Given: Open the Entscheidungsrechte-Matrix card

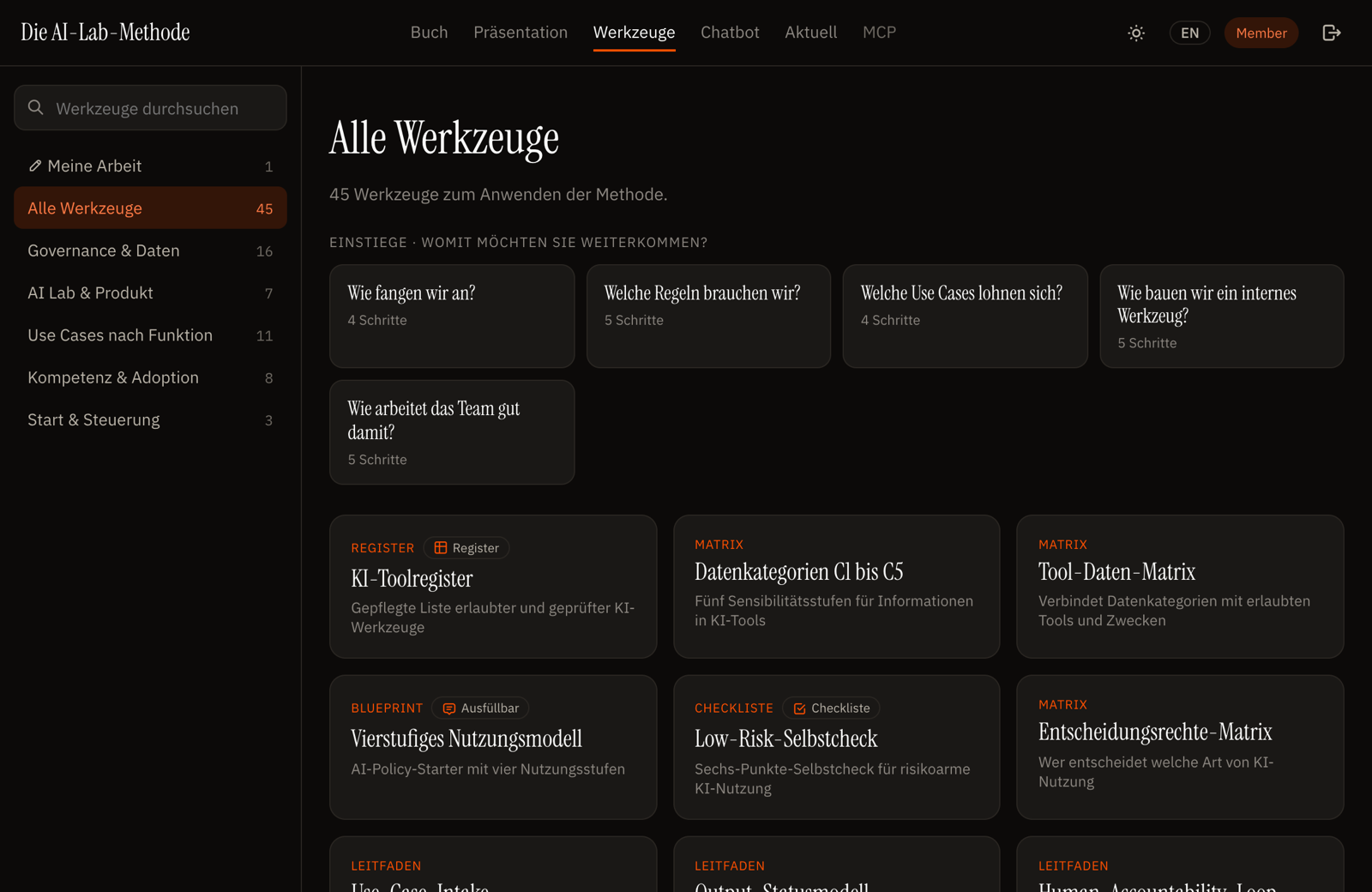Looking at the screenshot, I should (x=1180, y=747).
